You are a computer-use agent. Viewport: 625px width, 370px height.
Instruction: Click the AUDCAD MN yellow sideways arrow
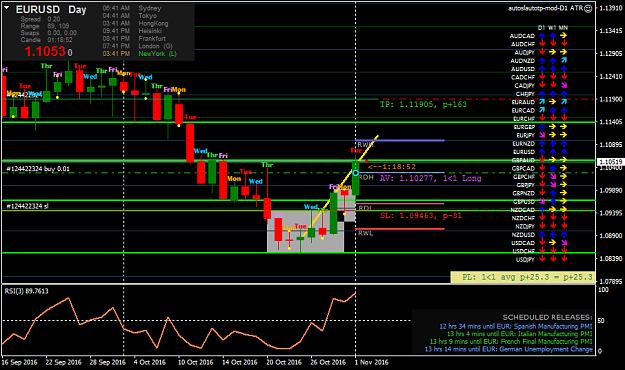[563, 35]
